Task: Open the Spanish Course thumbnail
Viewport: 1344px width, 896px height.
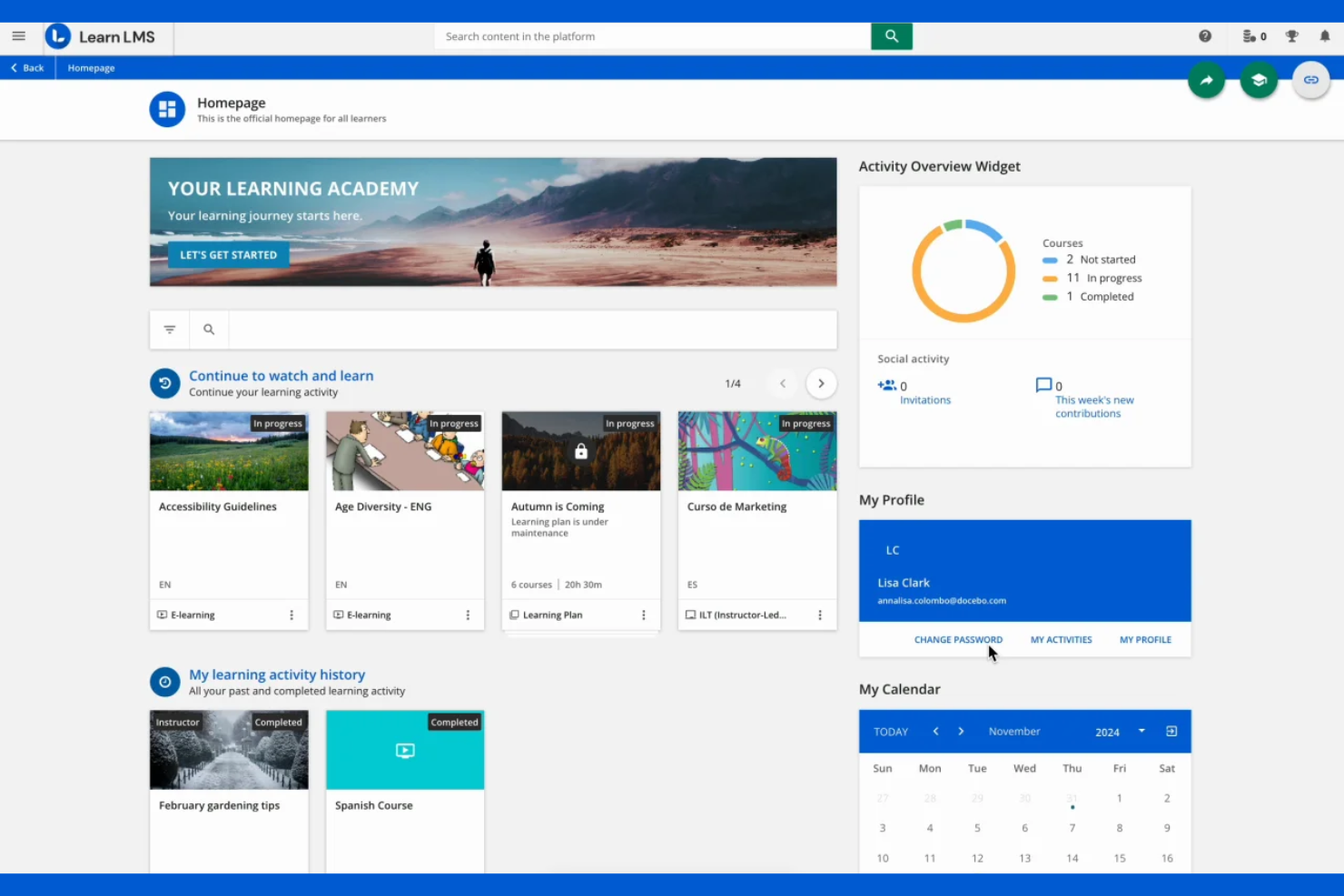Action: (x=404, y=750)
